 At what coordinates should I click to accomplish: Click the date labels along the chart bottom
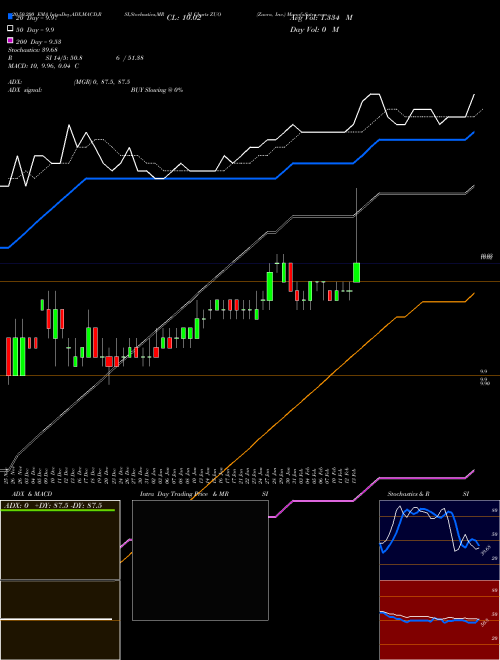coord(181,476)
